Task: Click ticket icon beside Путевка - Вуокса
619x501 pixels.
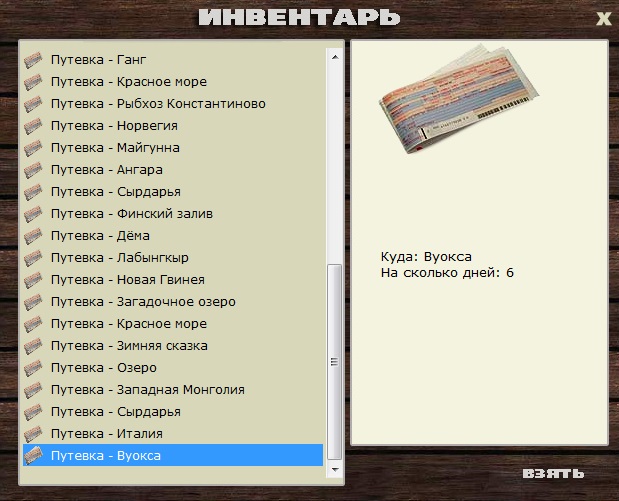Action: coord(33,456)
